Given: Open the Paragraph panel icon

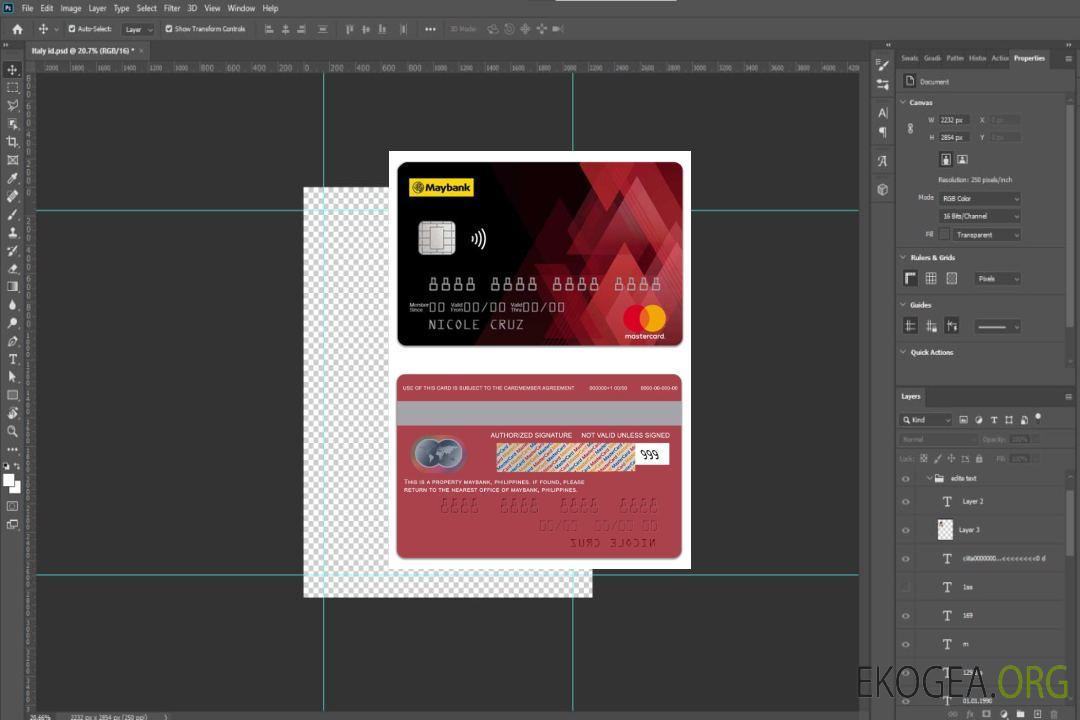Looking at the screenshot, I should tap(883, 132).
